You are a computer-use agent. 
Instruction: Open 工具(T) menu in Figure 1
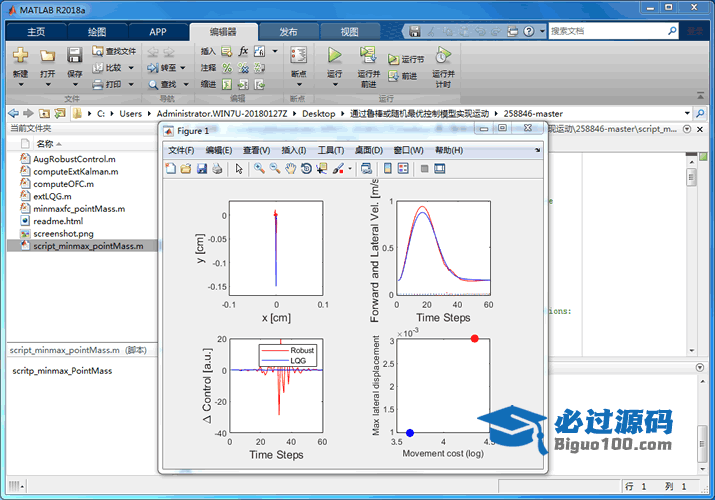pos(331,150)
